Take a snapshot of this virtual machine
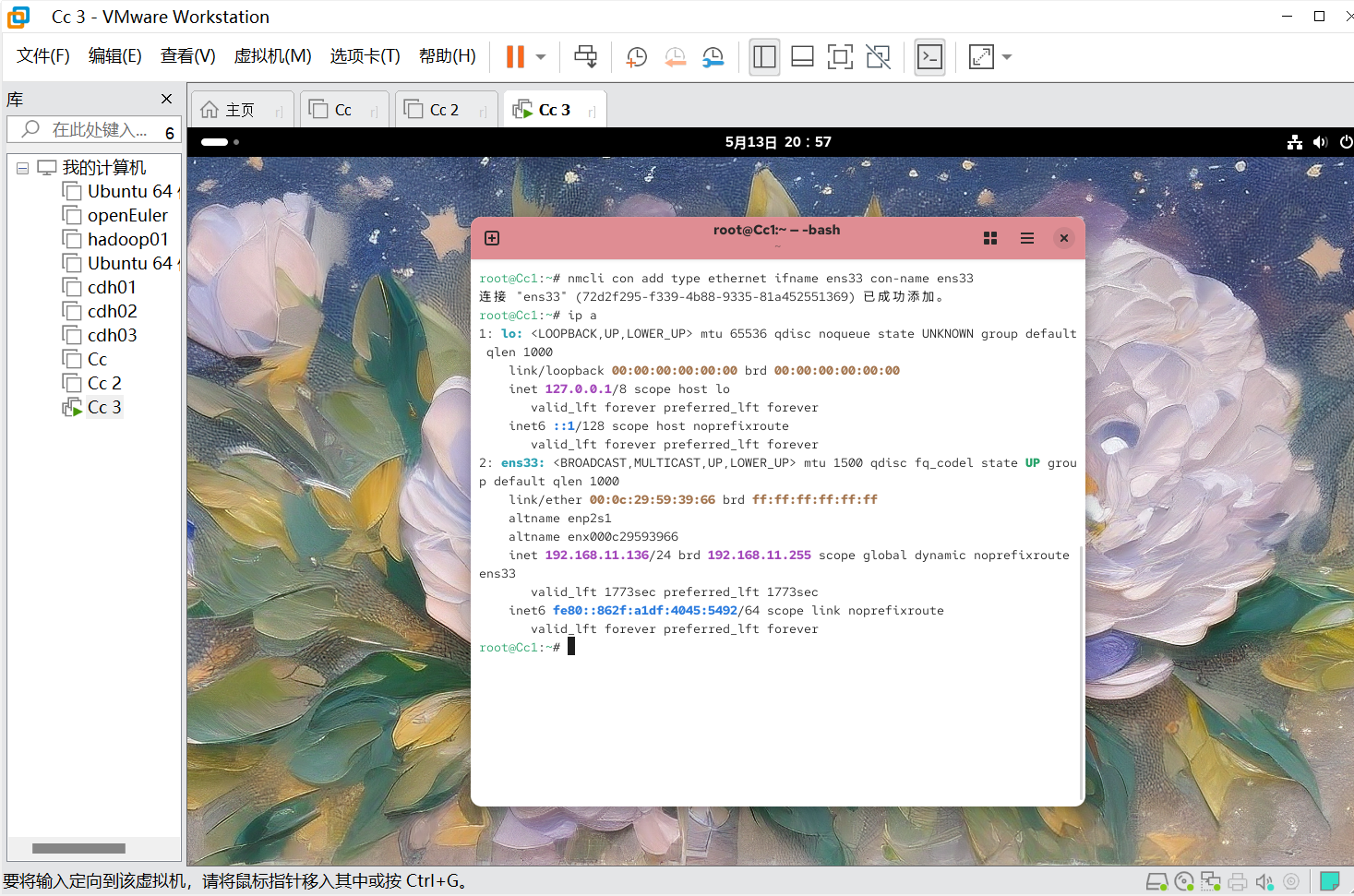1354x896 pixels. tap(637, 57)
